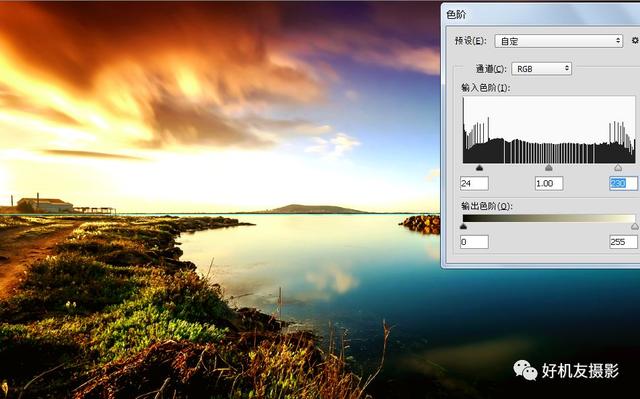Click the black output levels slider handle

pos(463,226)
